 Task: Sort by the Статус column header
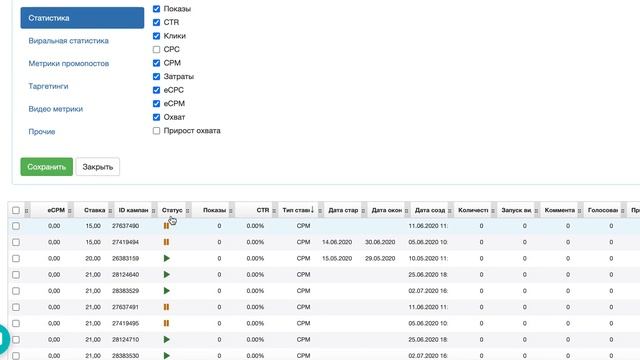click(172, 210)
